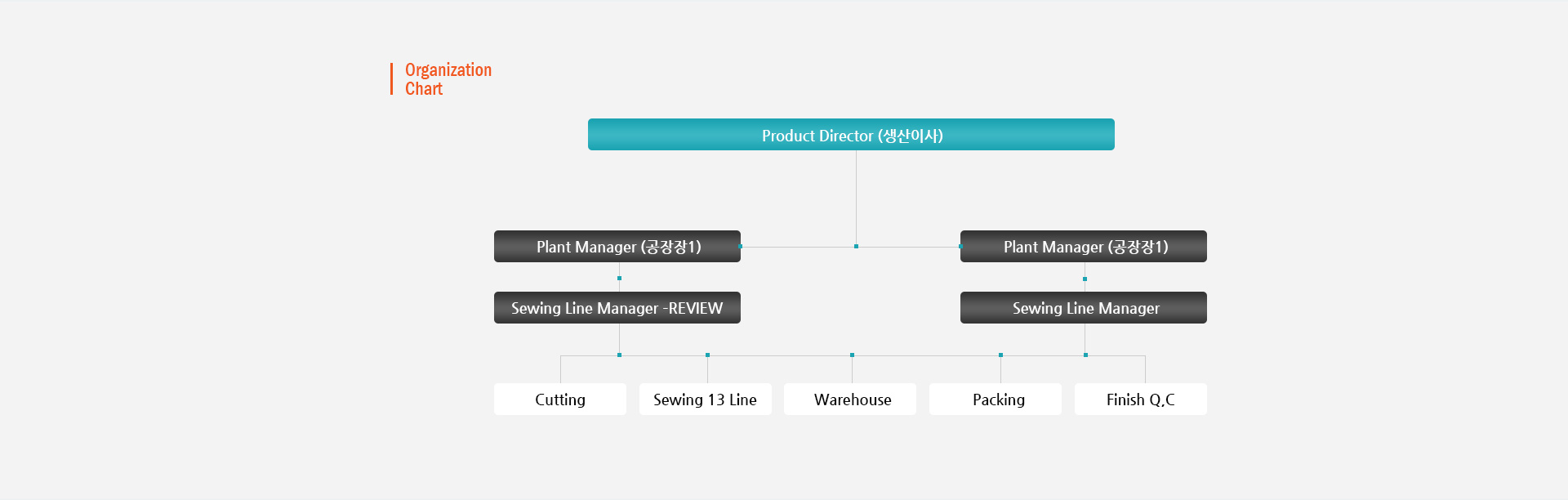
Task: Click the Product Director (생산이사) box
Action: click(x=851, y=135)
